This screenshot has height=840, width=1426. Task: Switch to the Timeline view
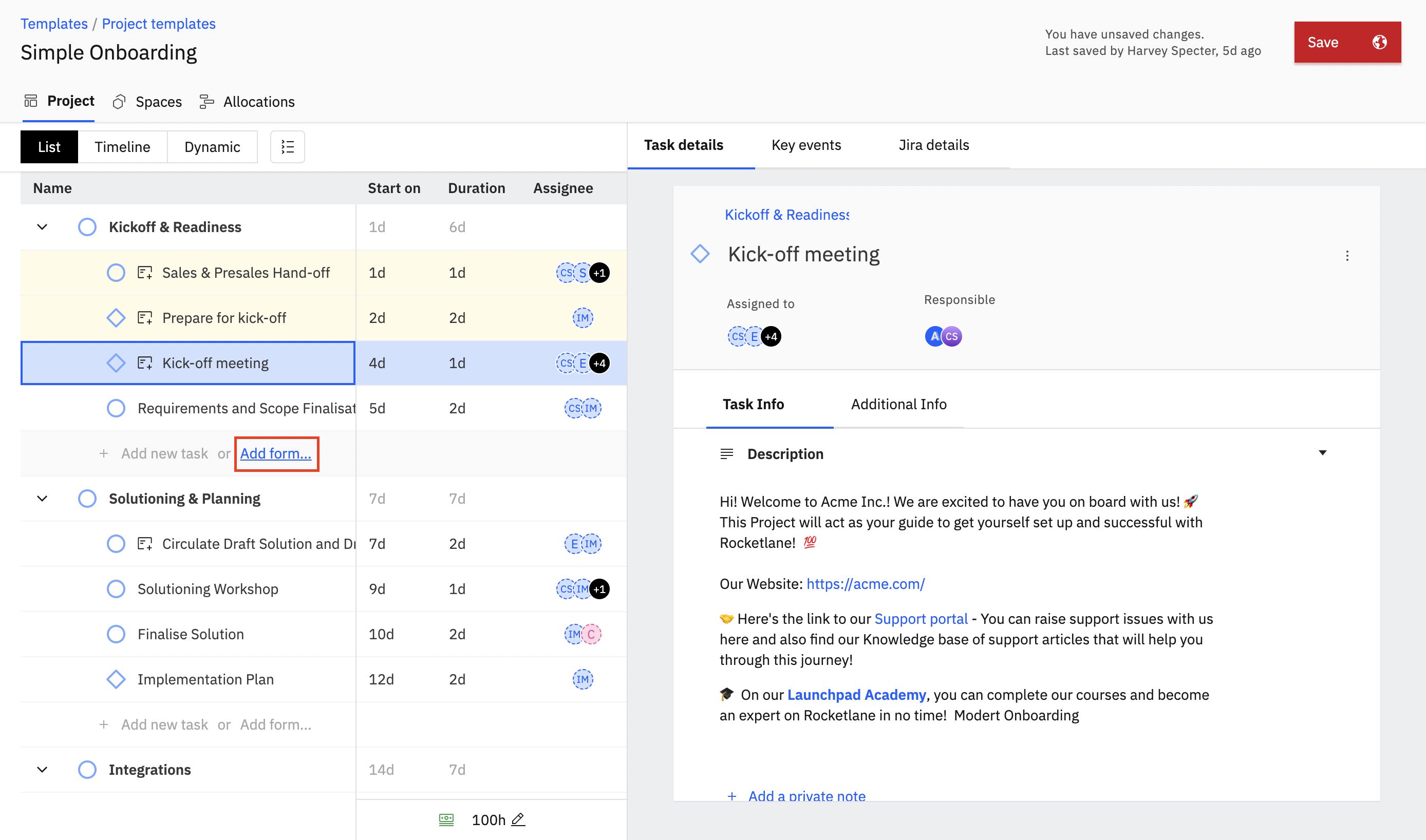122,147
